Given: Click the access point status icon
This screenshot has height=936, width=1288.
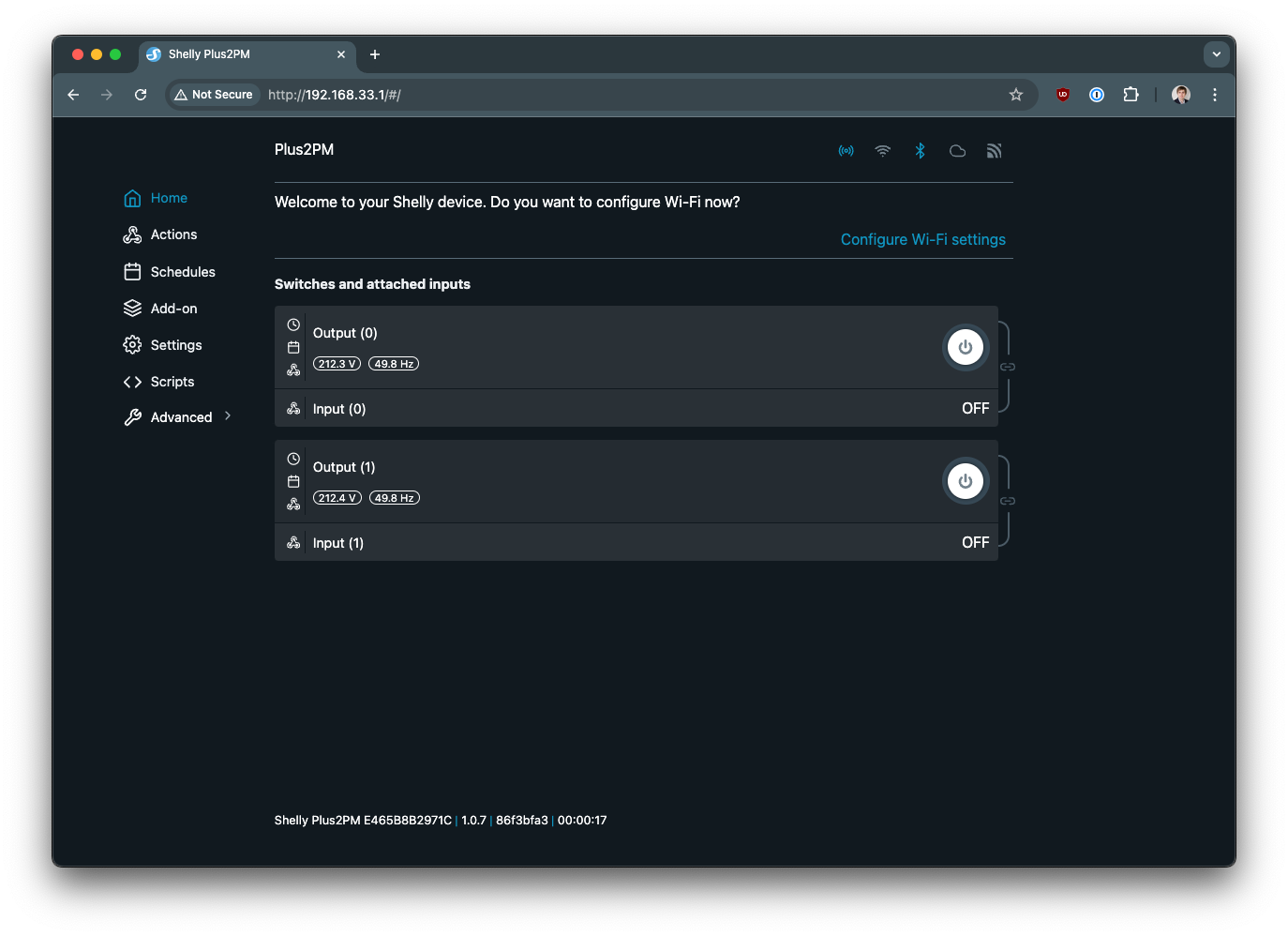Looking at the screenshot, I should pos(846,151).
